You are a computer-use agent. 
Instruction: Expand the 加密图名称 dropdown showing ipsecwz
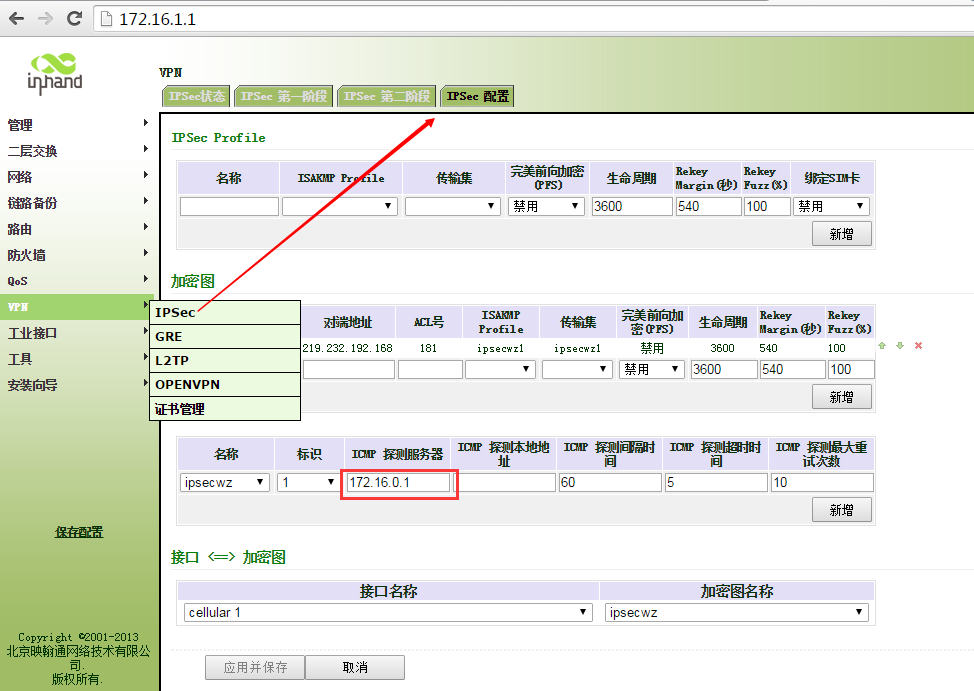(736, 612)
